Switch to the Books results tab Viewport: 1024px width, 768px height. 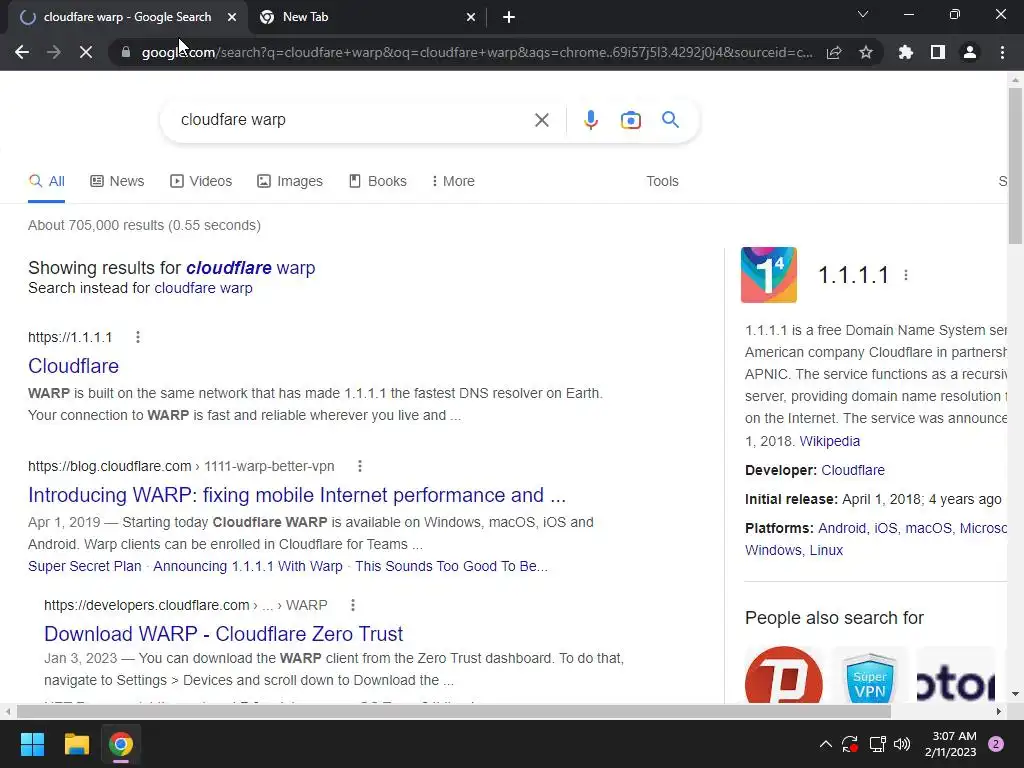click(377, 181)
